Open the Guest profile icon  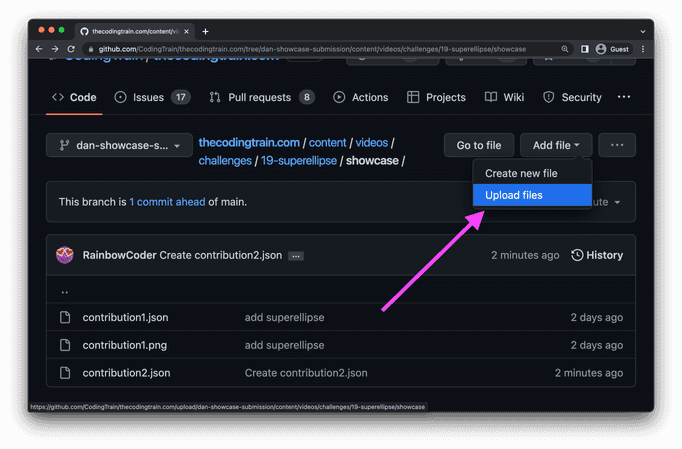point(601,49)
